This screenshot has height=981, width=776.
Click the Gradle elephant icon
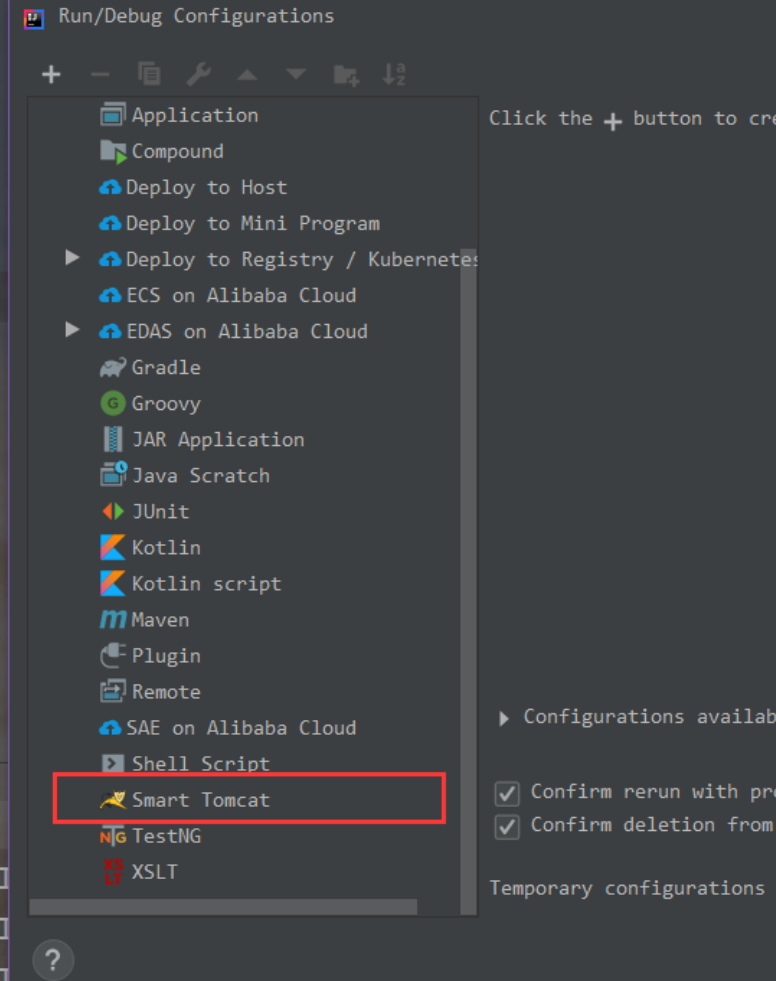[113, 367]
